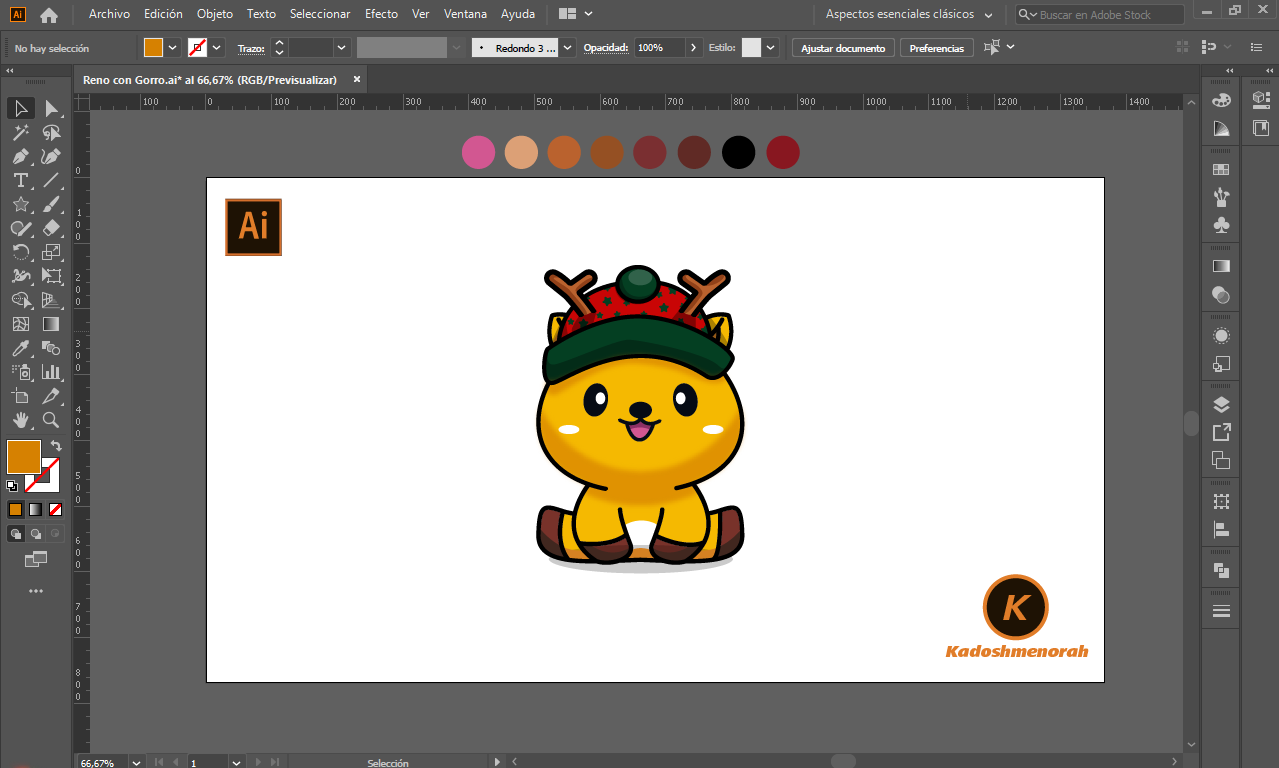The height and width of the screenshot is (768, 1279).
Task: Select the Direct Selection tool
Action: point(51,108)
